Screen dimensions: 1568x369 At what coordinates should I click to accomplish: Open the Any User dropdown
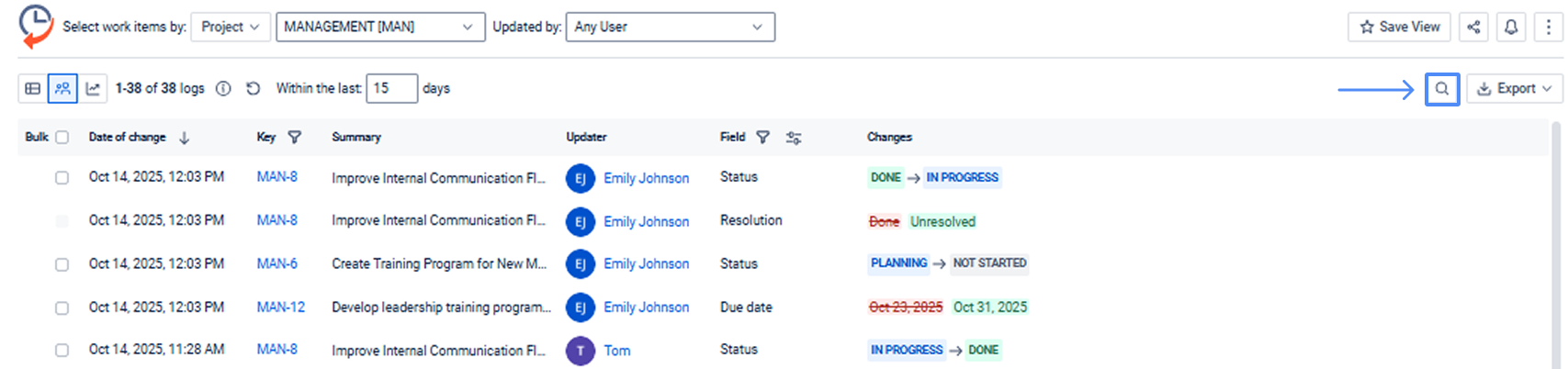click(670, 27)
